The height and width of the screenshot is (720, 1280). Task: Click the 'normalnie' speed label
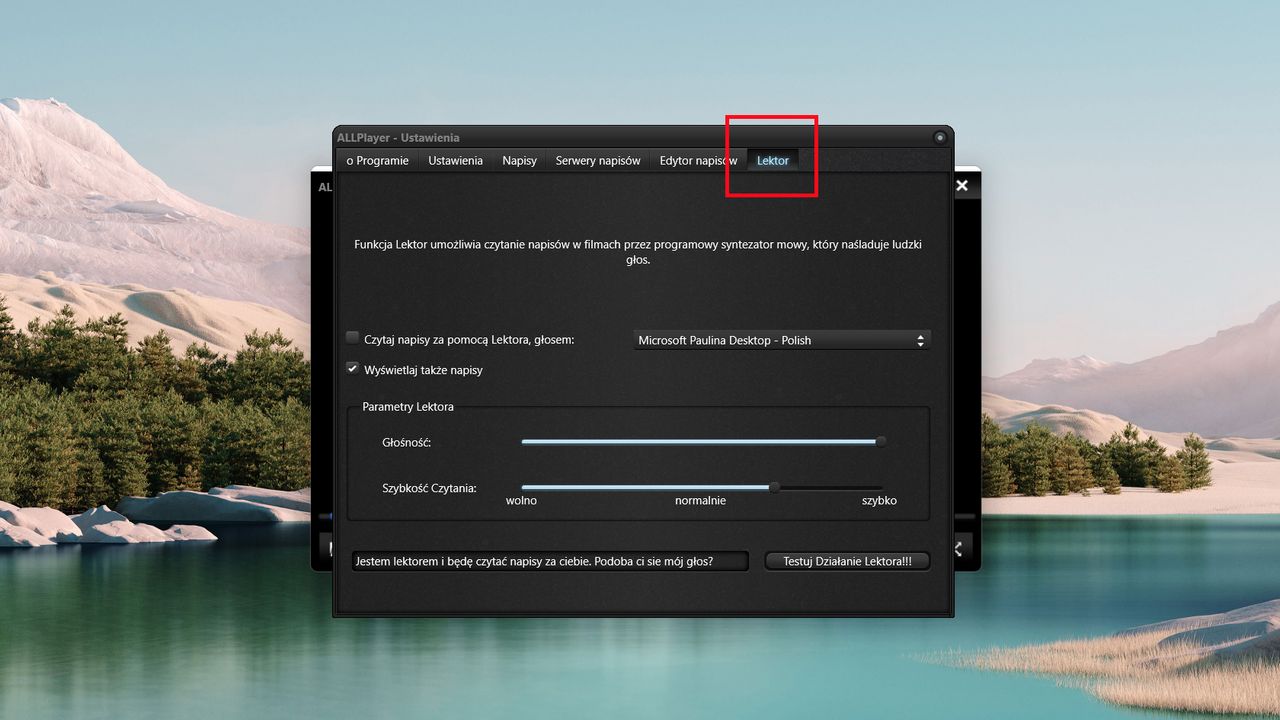pos(700,500)
